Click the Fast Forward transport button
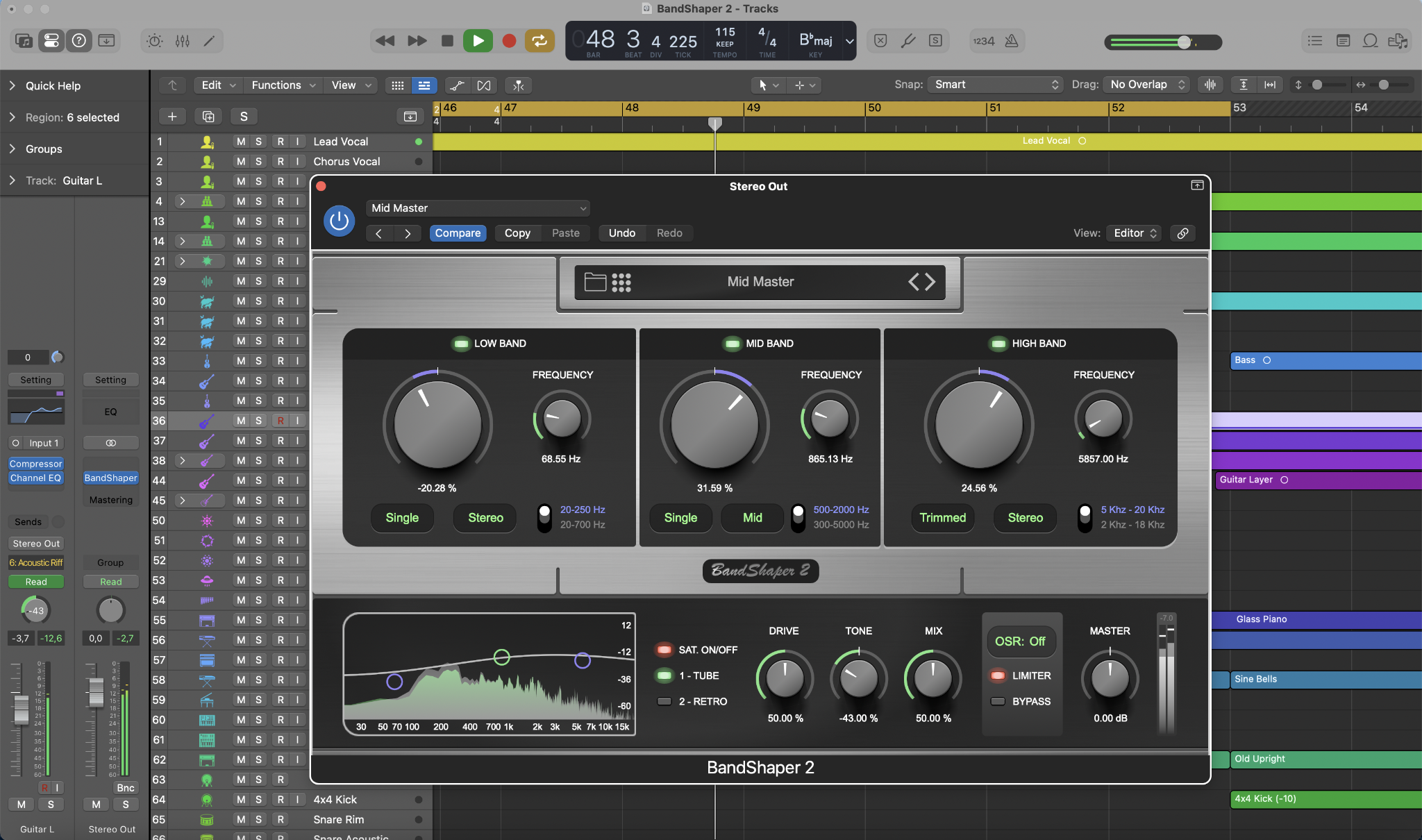 point(417,41)
